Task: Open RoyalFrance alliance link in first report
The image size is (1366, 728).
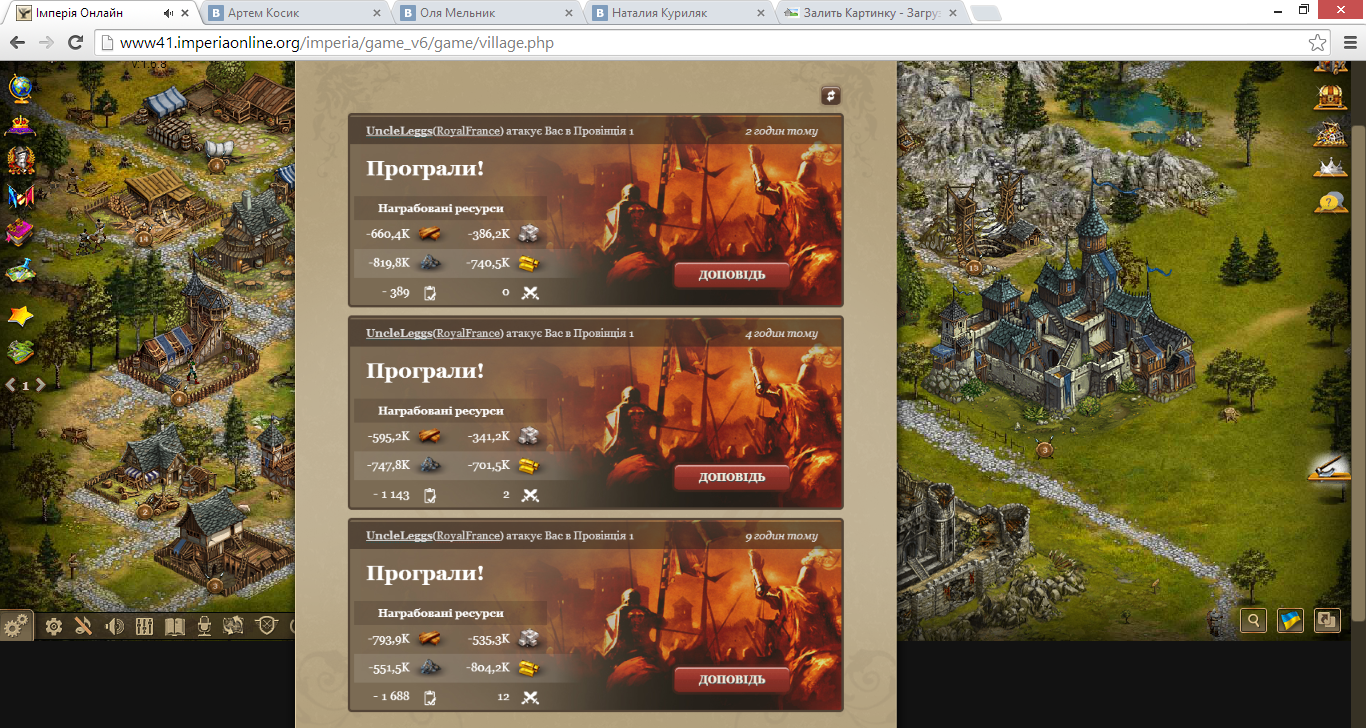Action: point(468,131)
